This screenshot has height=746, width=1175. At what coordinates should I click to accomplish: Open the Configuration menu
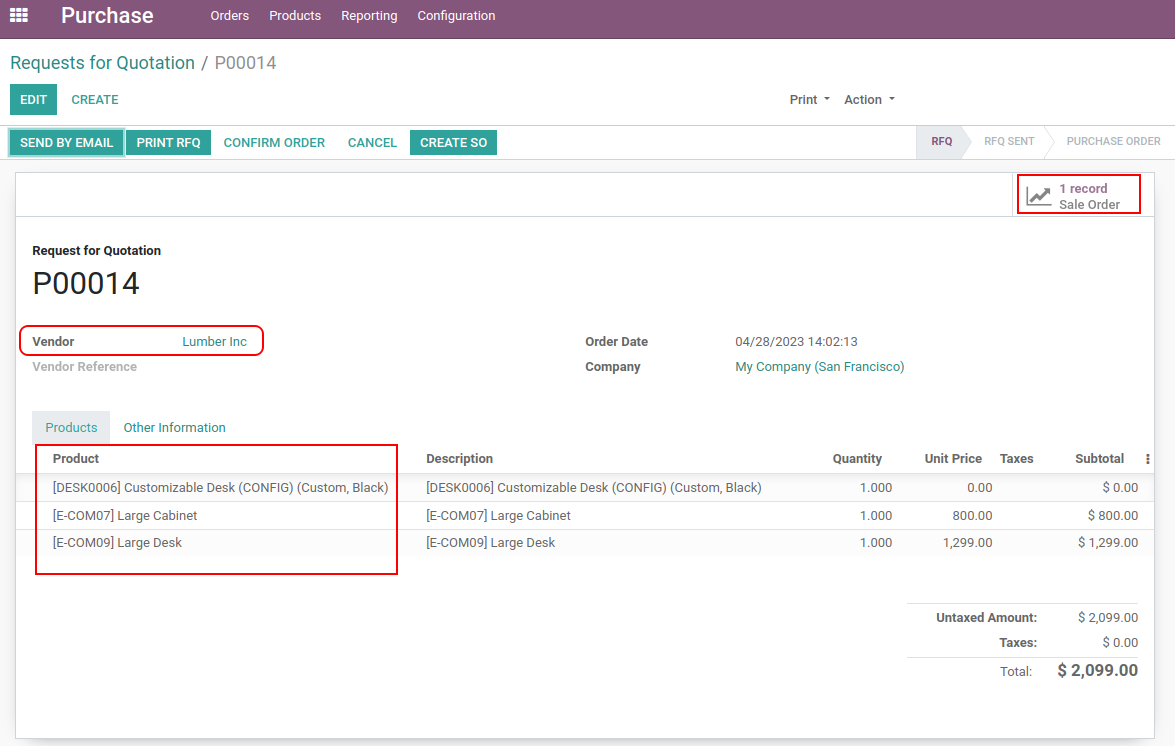point(456,16)
